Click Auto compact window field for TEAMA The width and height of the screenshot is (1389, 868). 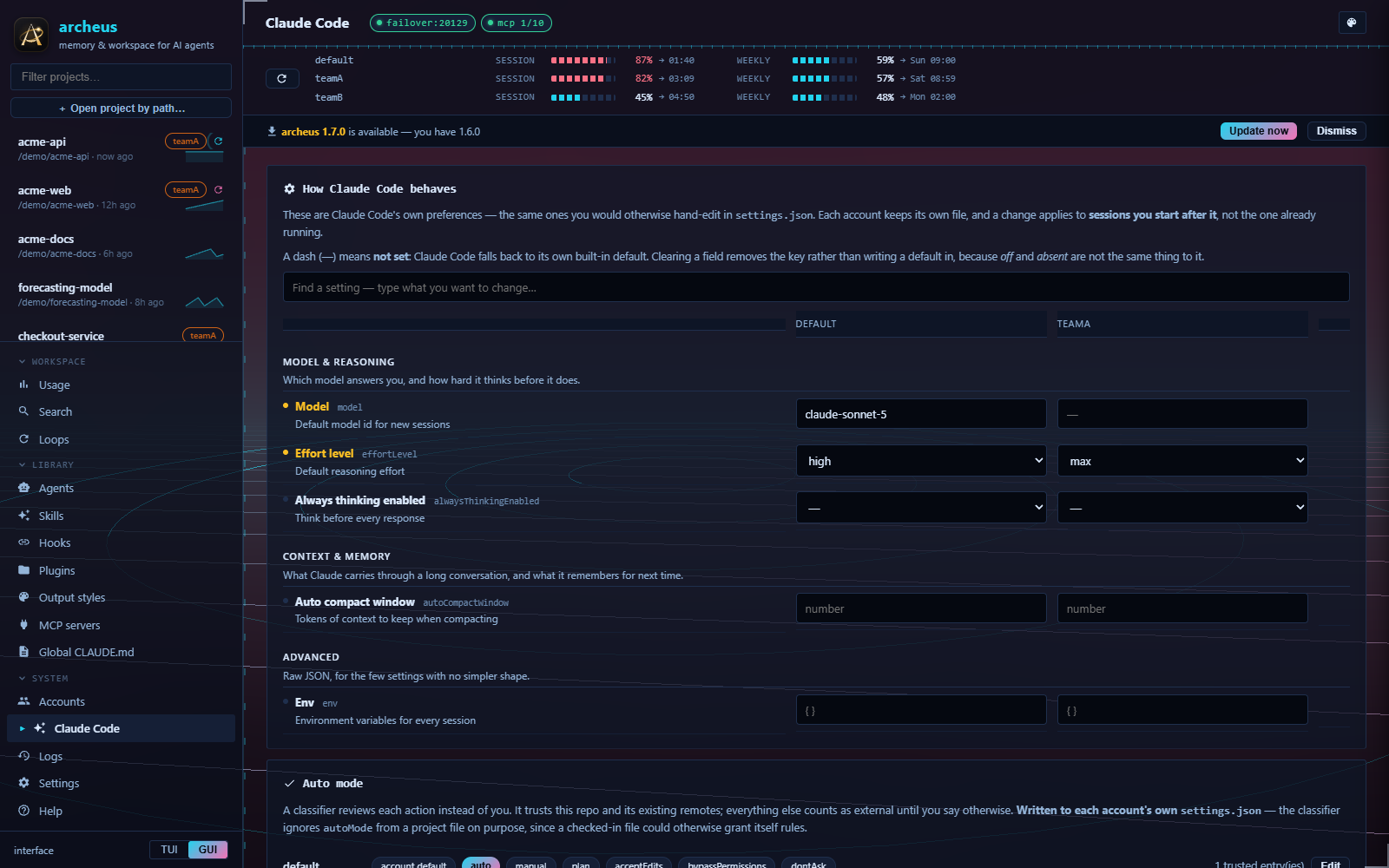point(1182,608)
